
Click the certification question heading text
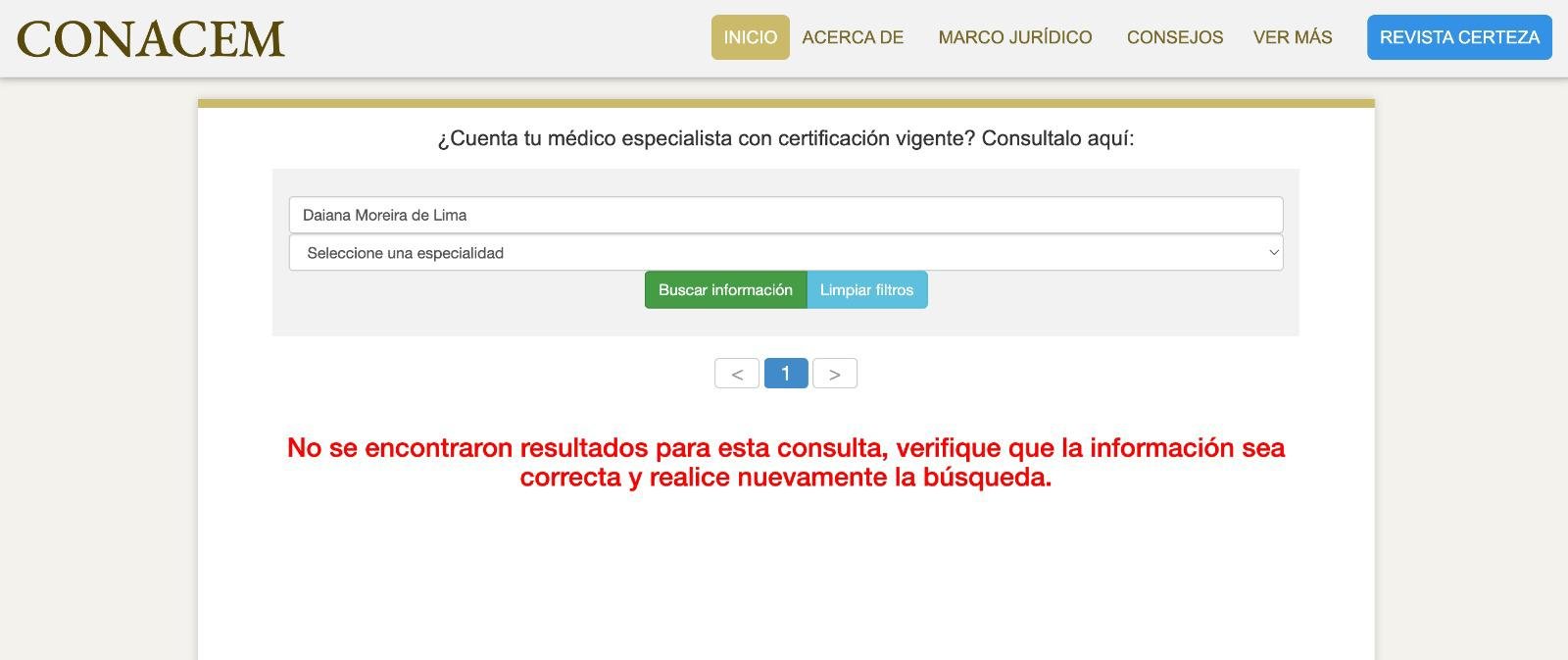785,138
